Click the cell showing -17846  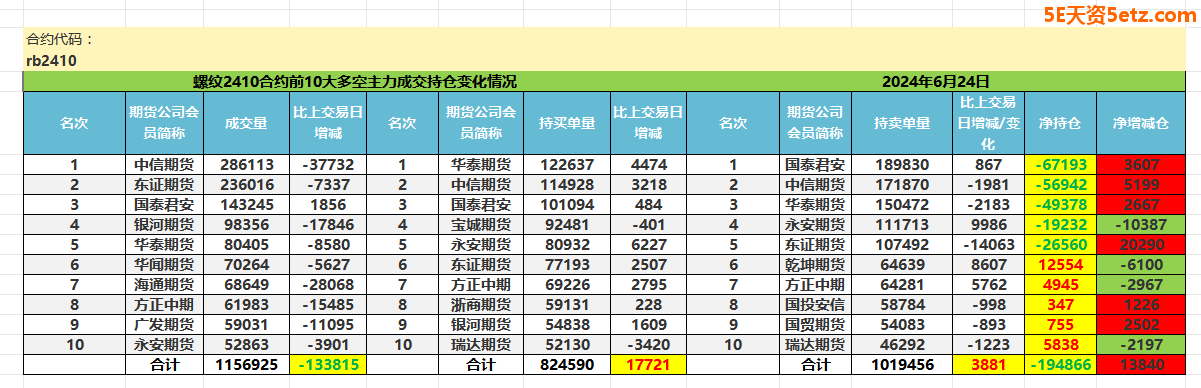coord(328,224)
